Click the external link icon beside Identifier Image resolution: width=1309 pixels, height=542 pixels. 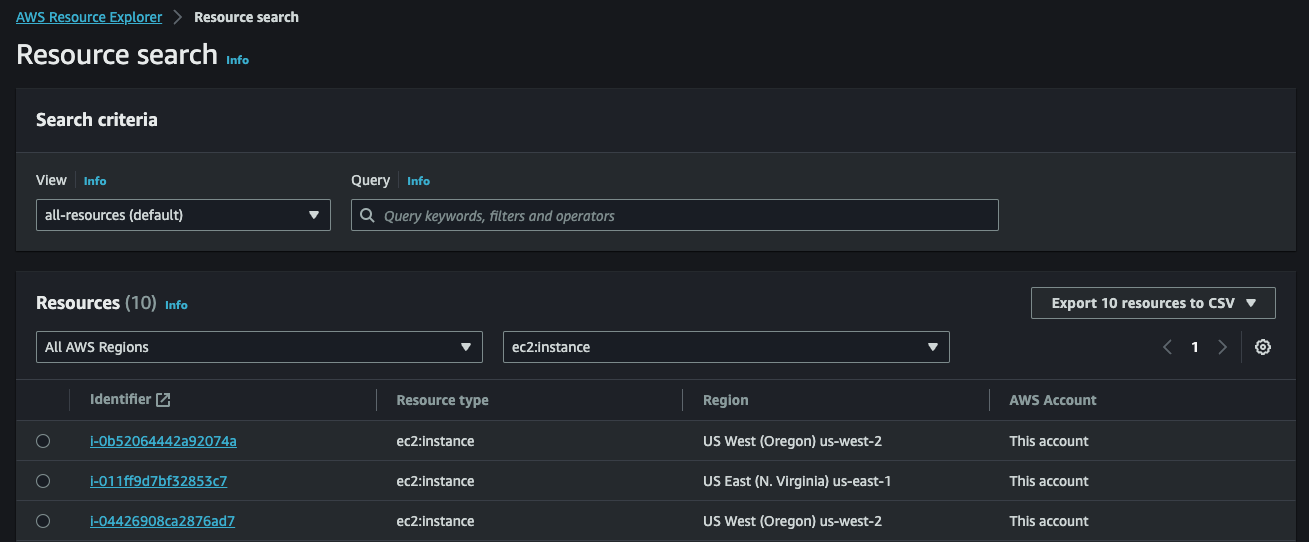[x=163, y=400]
